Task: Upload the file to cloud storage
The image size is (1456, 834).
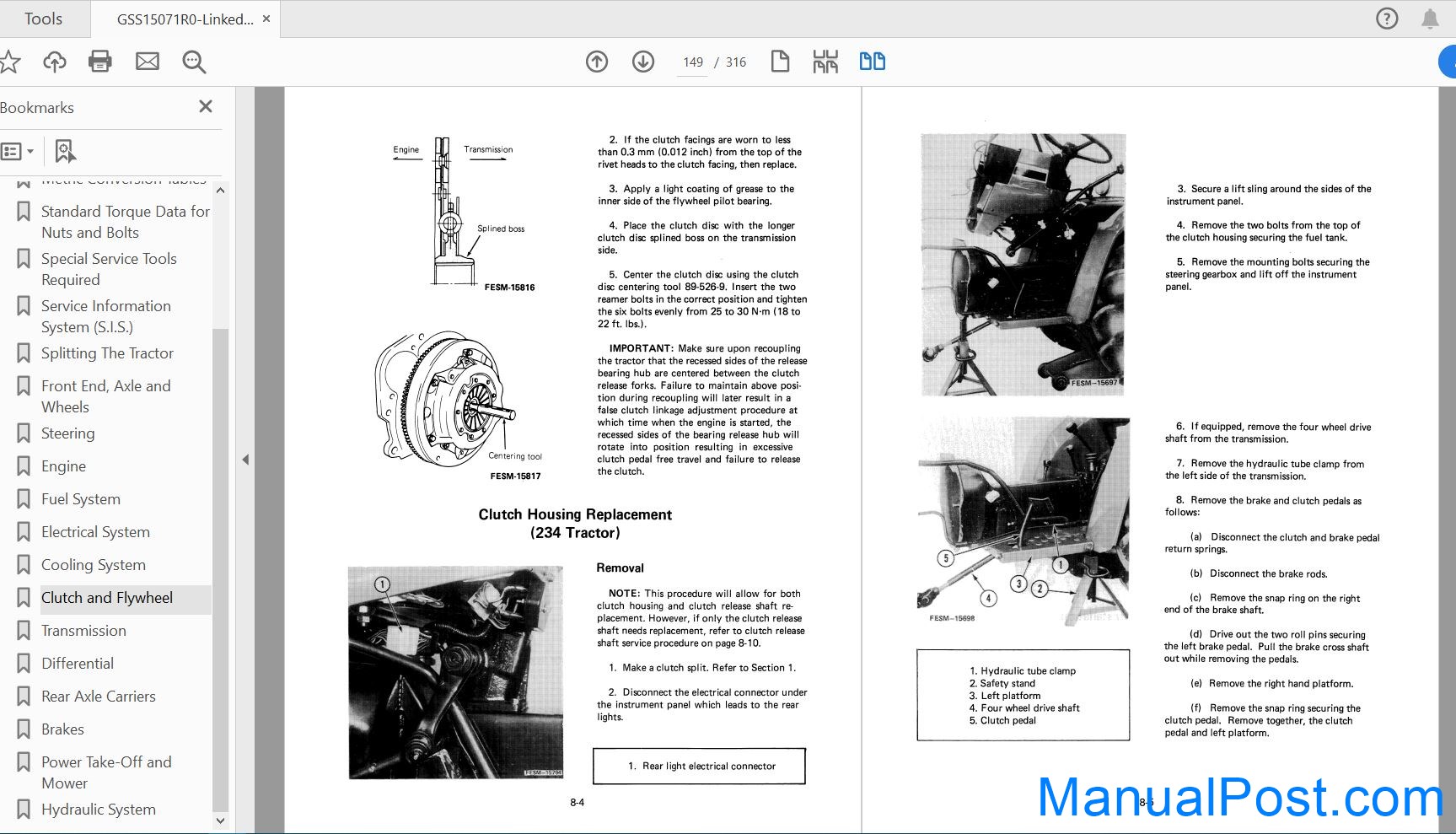Action: [x=55, y=61]
